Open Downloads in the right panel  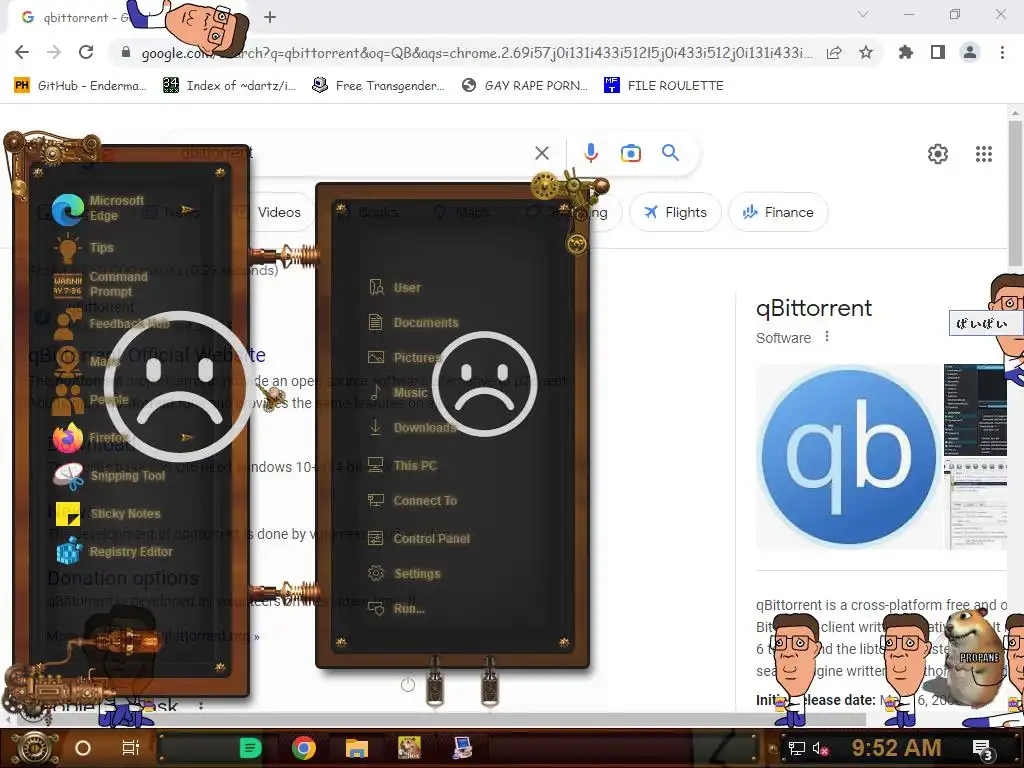click(411, 428)
